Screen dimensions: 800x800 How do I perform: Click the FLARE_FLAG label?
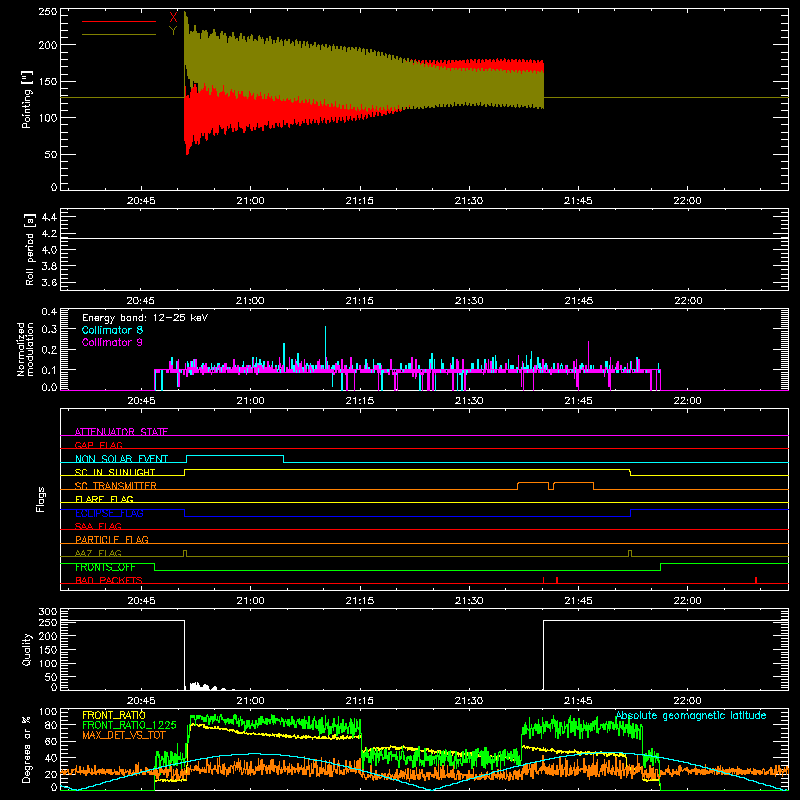(x=104, y=499)
